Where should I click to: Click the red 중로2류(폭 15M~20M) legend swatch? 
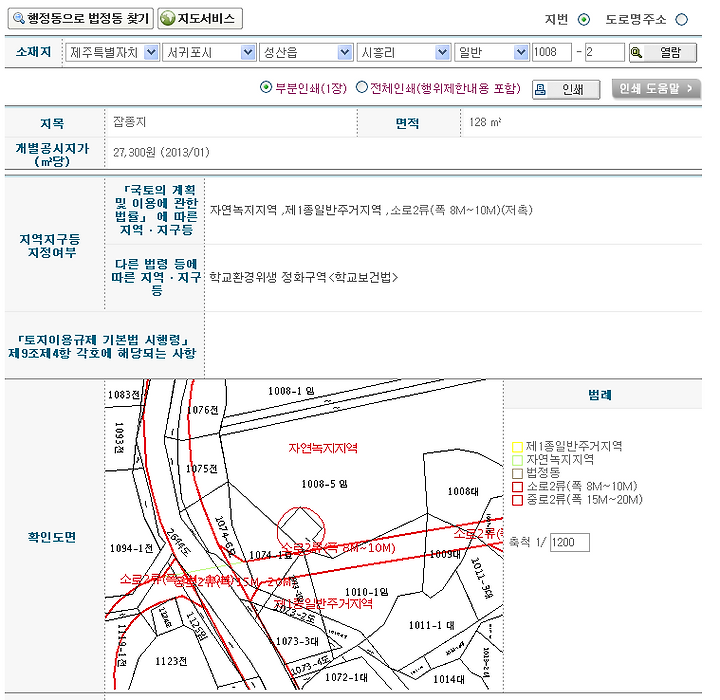pyautogui.click(x=517, y=500)
